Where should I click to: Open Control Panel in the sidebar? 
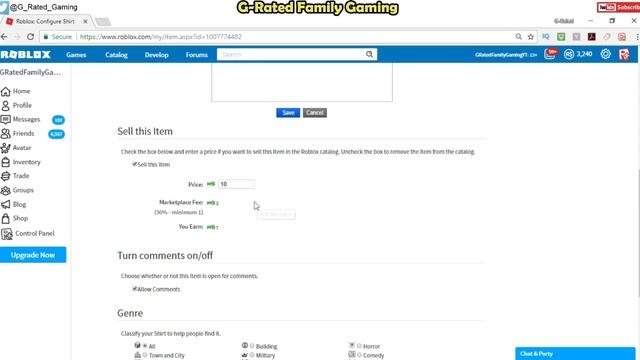pyautogui.click(x=28, y=233)
